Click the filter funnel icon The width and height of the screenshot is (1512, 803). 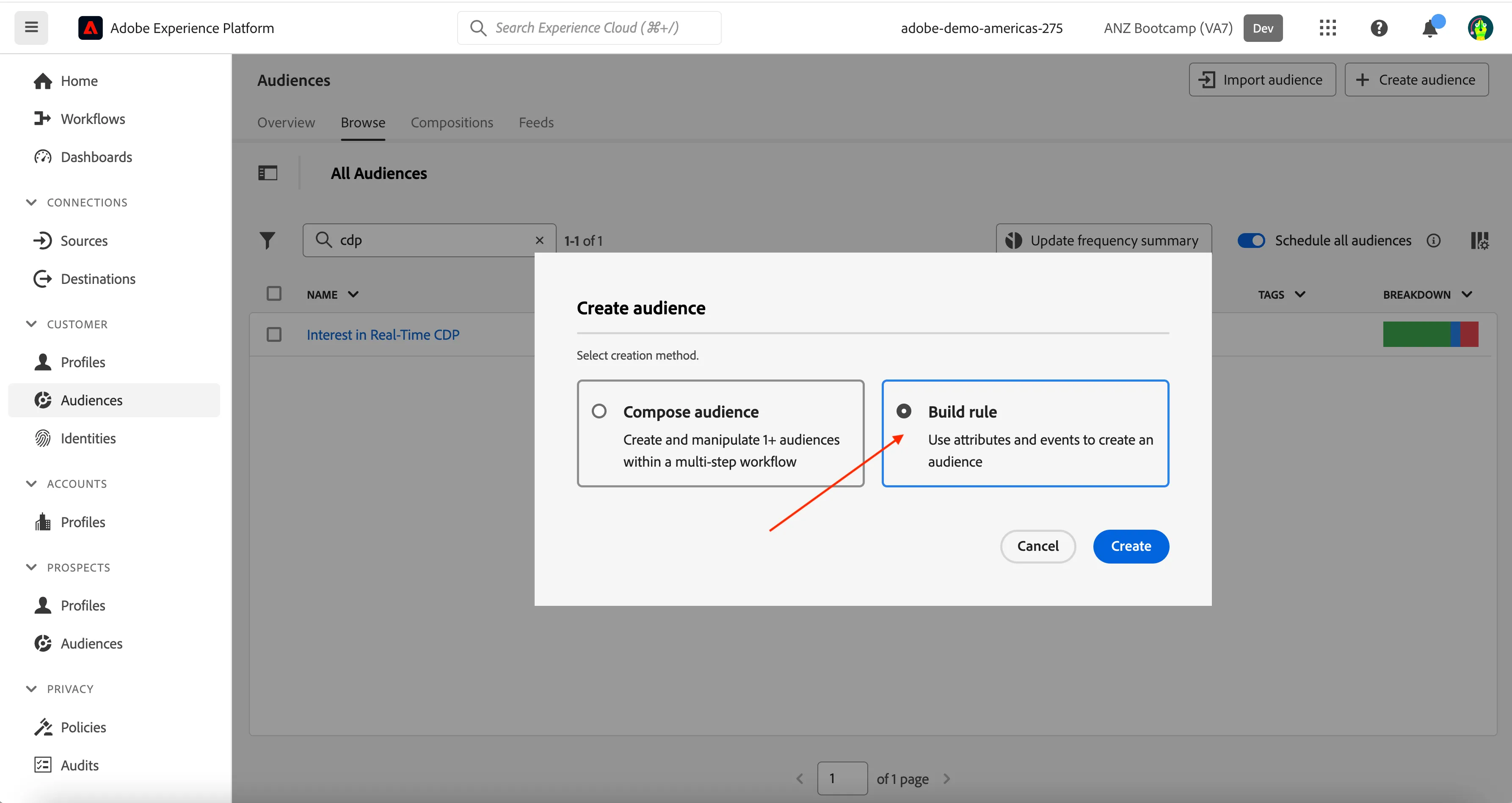tap(267, 240)
